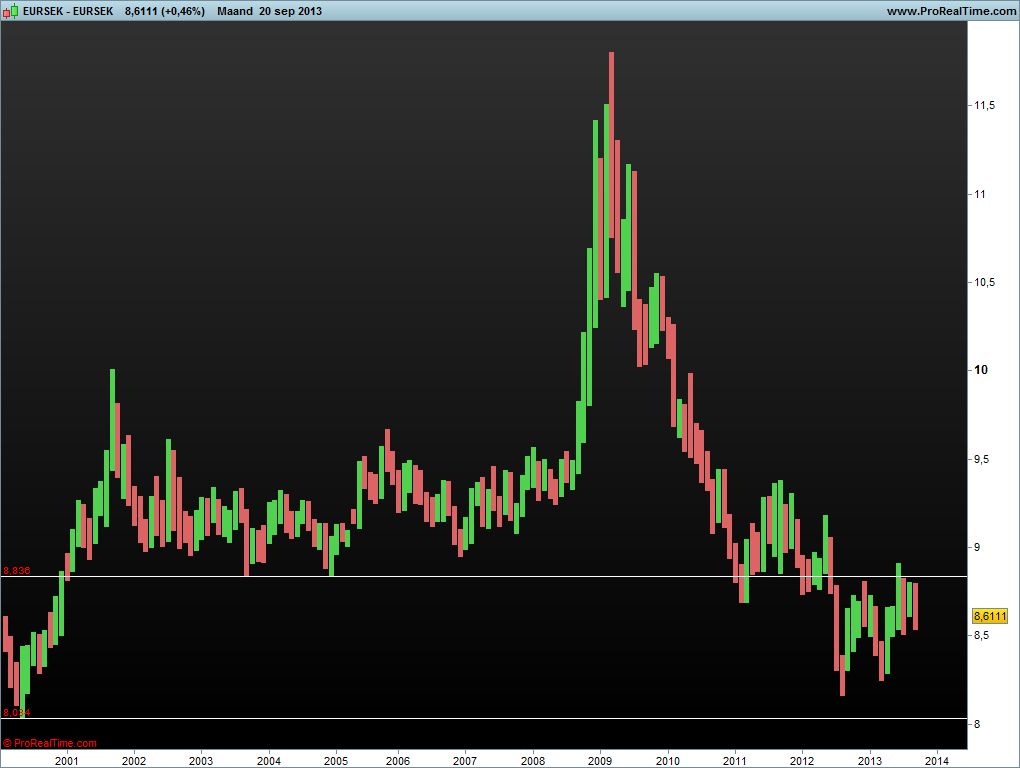The width and height of the screenshot is (1020, 768).
Task: Click the 20 sep 2013 date label
Action: (x=290, y=11)
